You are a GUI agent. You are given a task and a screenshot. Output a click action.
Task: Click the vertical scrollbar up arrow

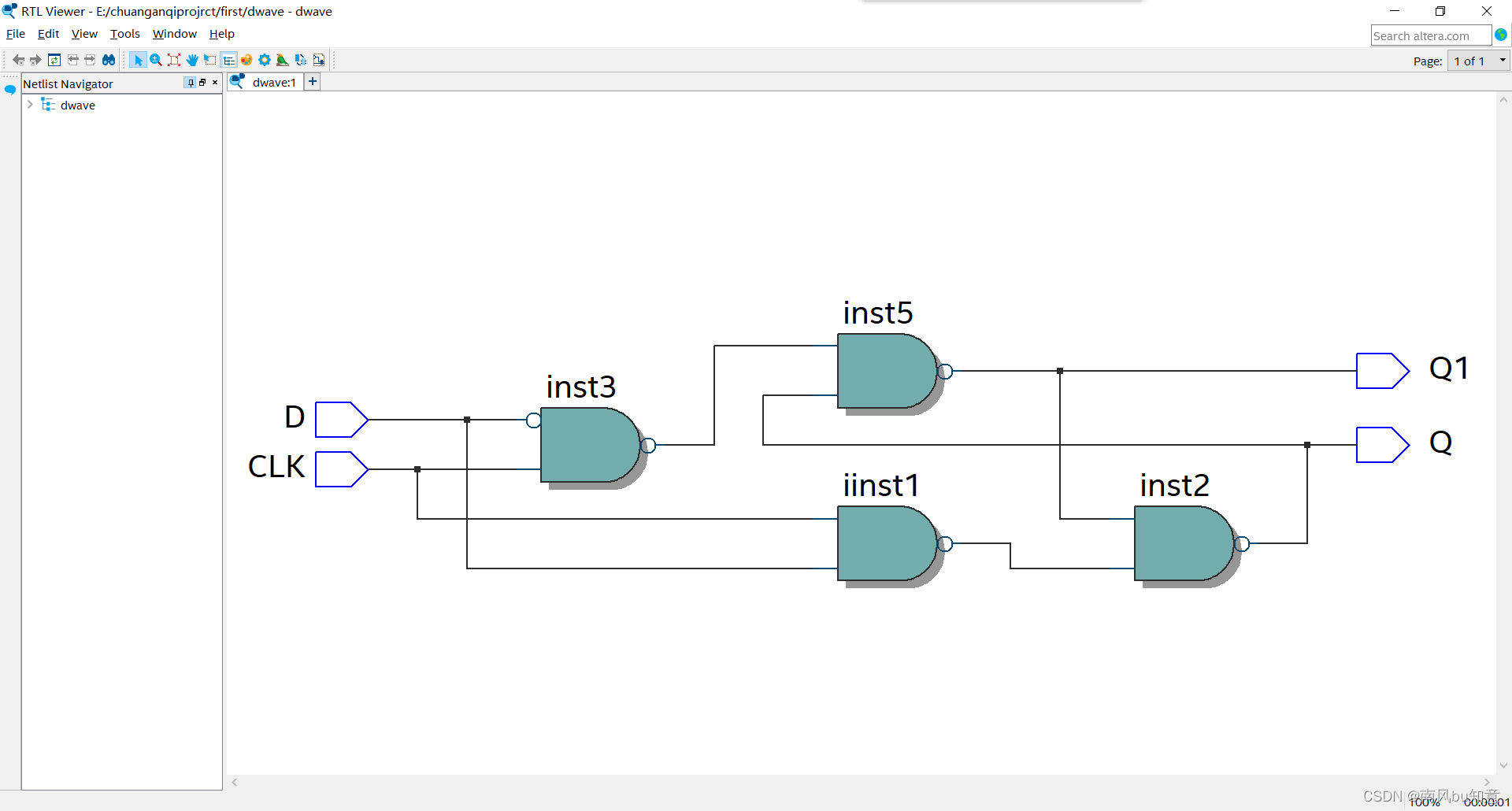1503,100
